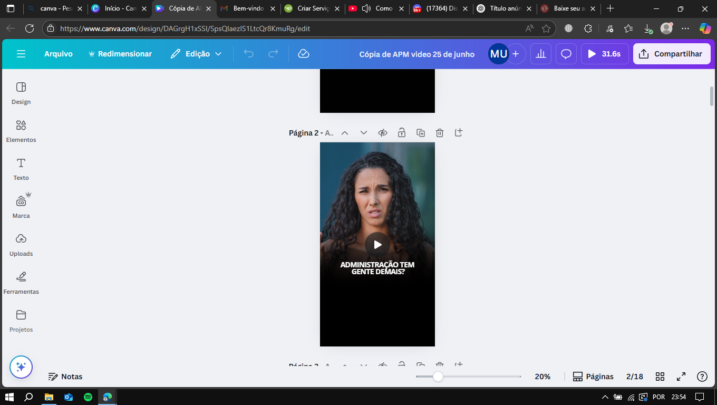Undo the last action in Canva
The image size is (717, 405).
click(x=248, y=54)
